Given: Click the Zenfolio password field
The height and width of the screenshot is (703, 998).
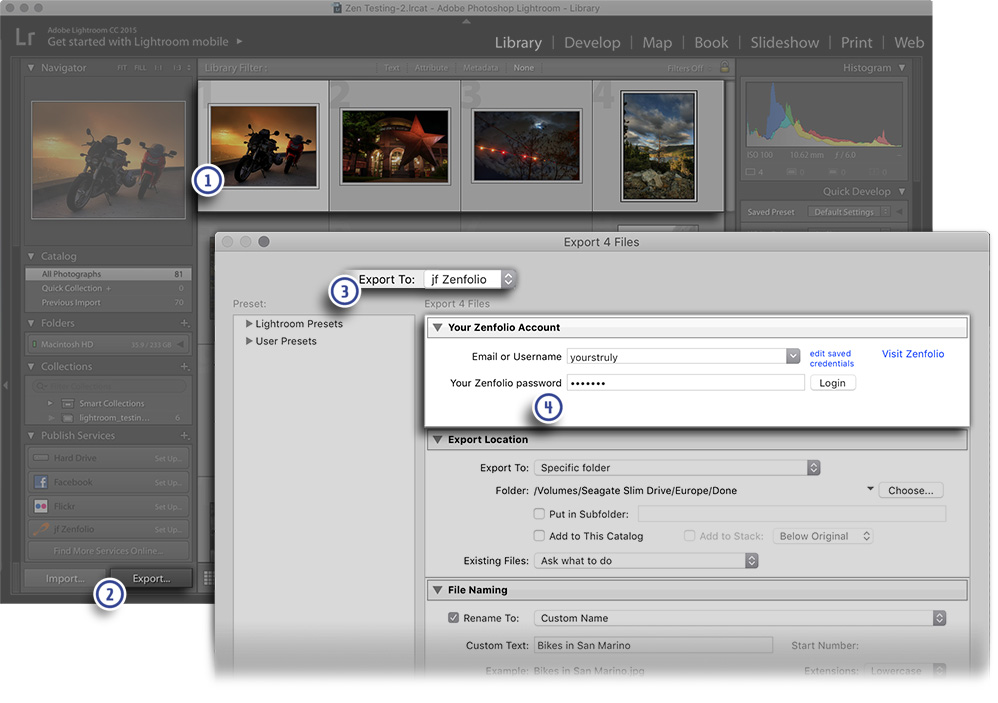Looking at the screenshot, I should [x=685, y=383].
